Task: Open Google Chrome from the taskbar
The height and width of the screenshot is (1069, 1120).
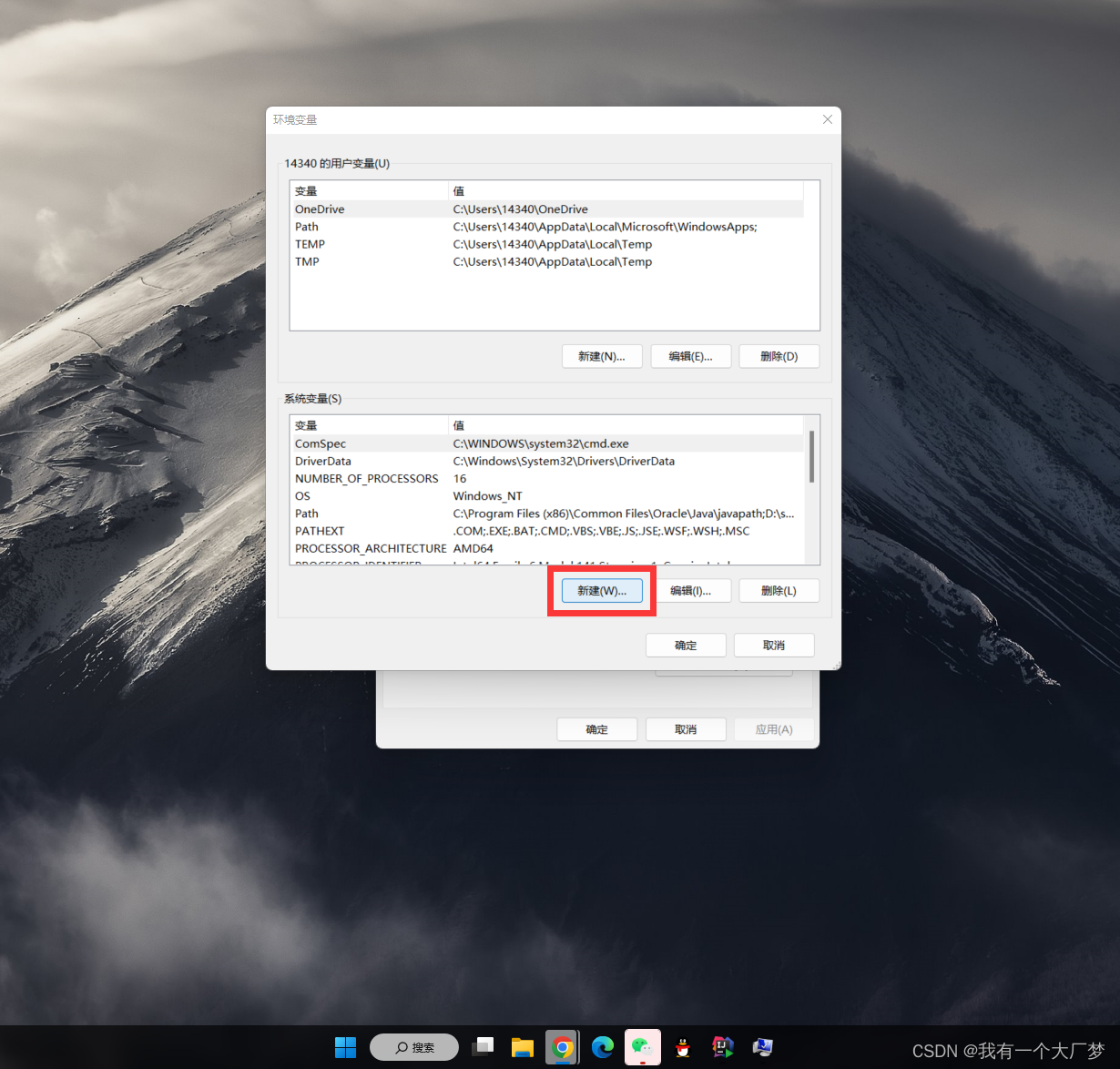Action: (x=562, y=1047)
